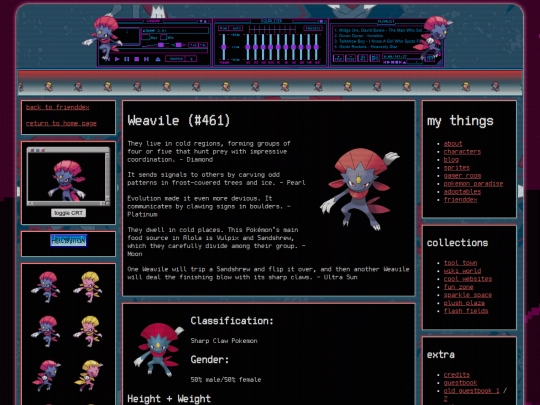This screenshot has width=540, height=405.
Task: Click the playlist ADD button
Action: [x=338, y=58]
